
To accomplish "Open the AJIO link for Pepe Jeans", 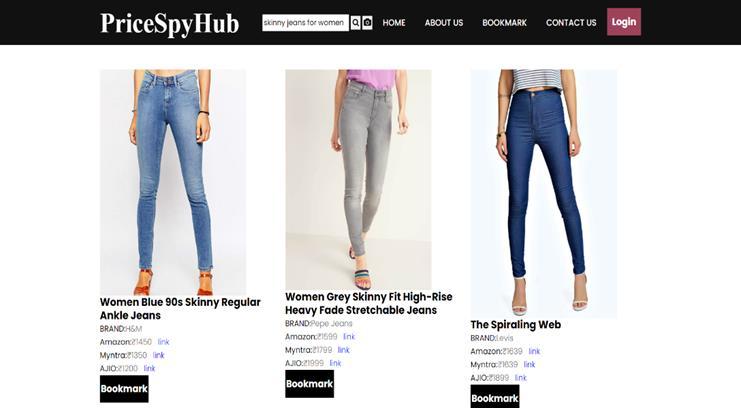I will click(335, 363).
